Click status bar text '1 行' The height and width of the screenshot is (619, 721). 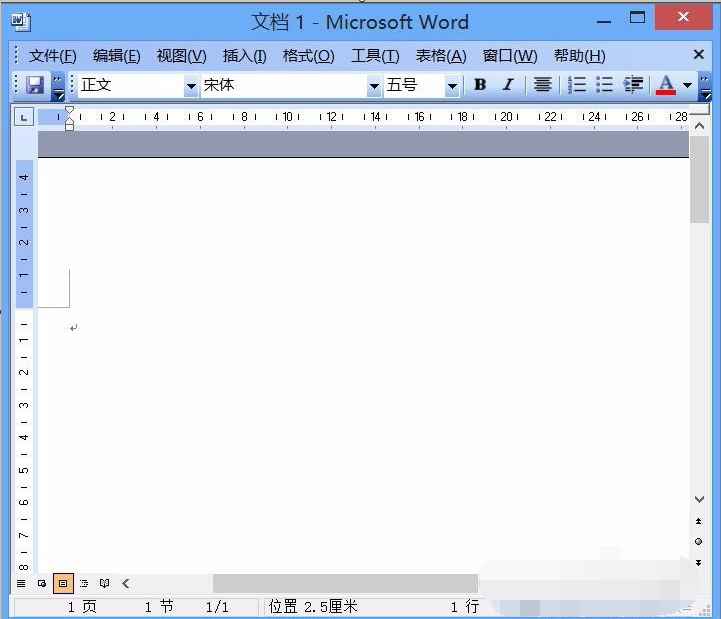(x=465, y=607)
